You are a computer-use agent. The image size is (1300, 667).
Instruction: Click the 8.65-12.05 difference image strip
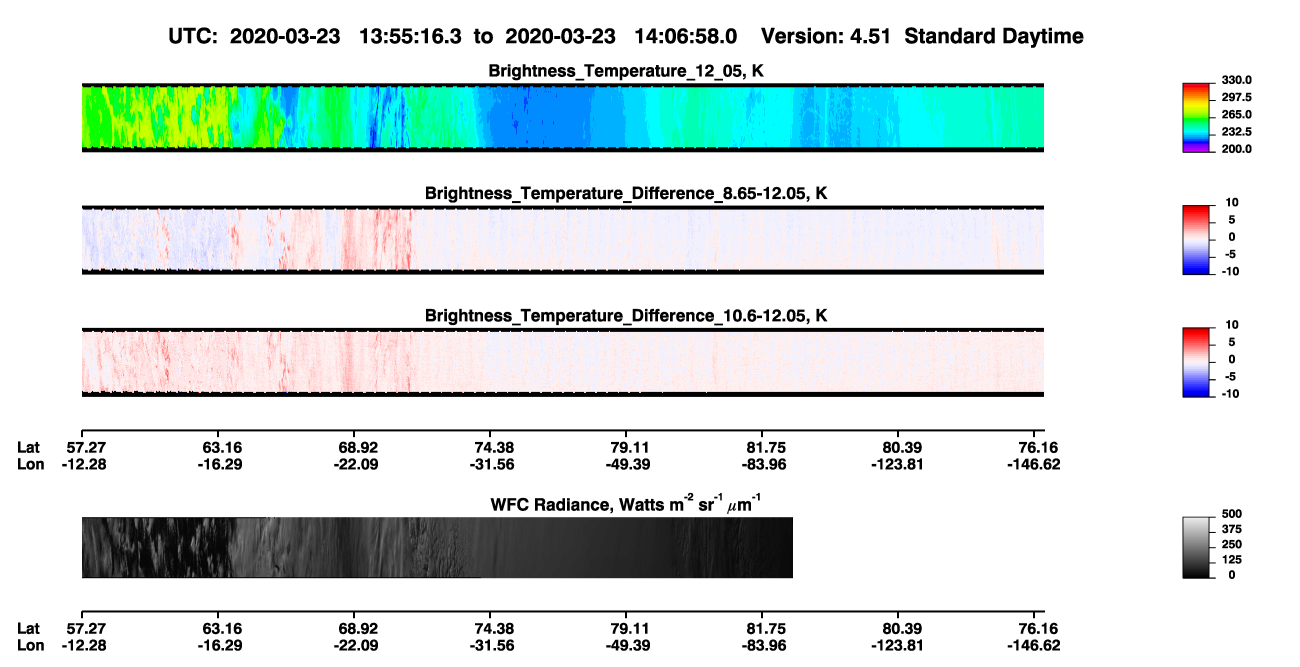coord(563,239)
